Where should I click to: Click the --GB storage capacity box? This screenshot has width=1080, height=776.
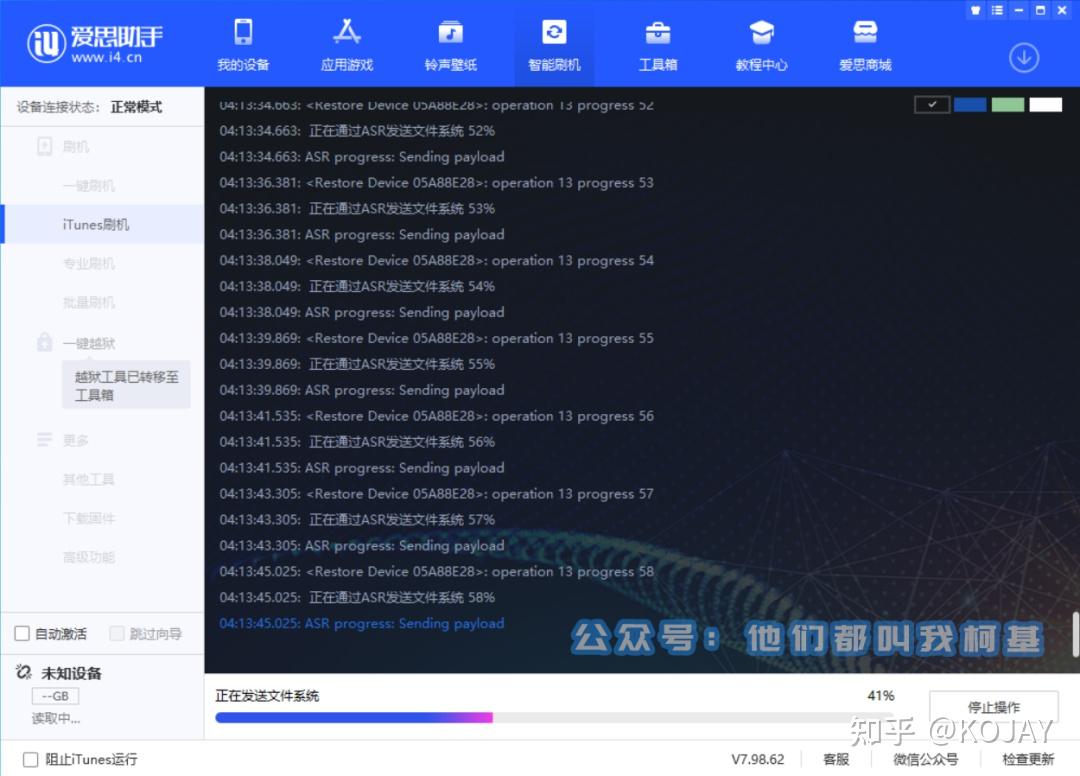click(55, 696)
